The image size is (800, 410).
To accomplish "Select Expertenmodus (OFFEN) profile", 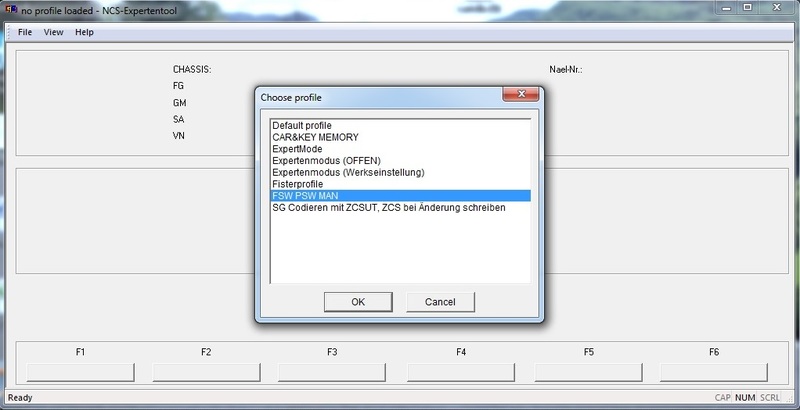I will pyautogui.click(x=325, y=160).
